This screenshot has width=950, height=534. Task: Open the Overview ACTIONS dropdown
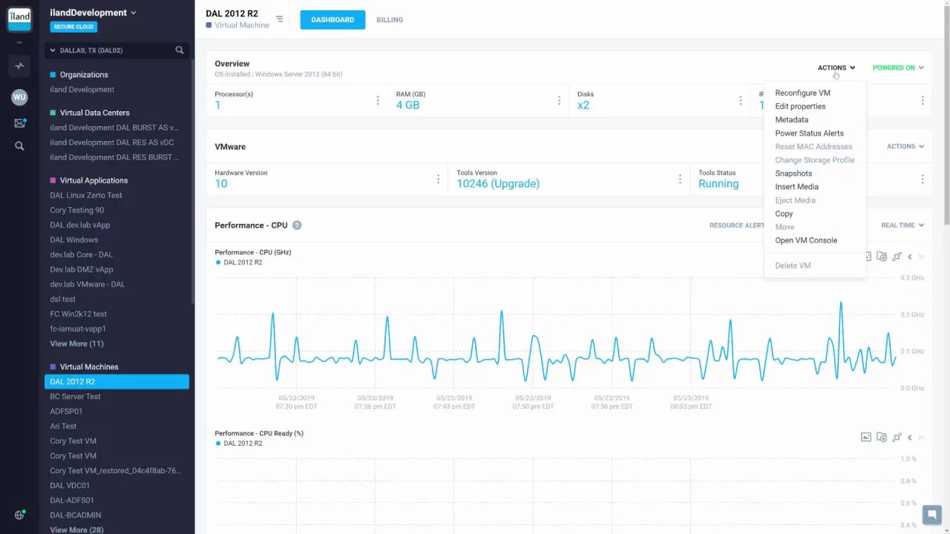point(836,67)
